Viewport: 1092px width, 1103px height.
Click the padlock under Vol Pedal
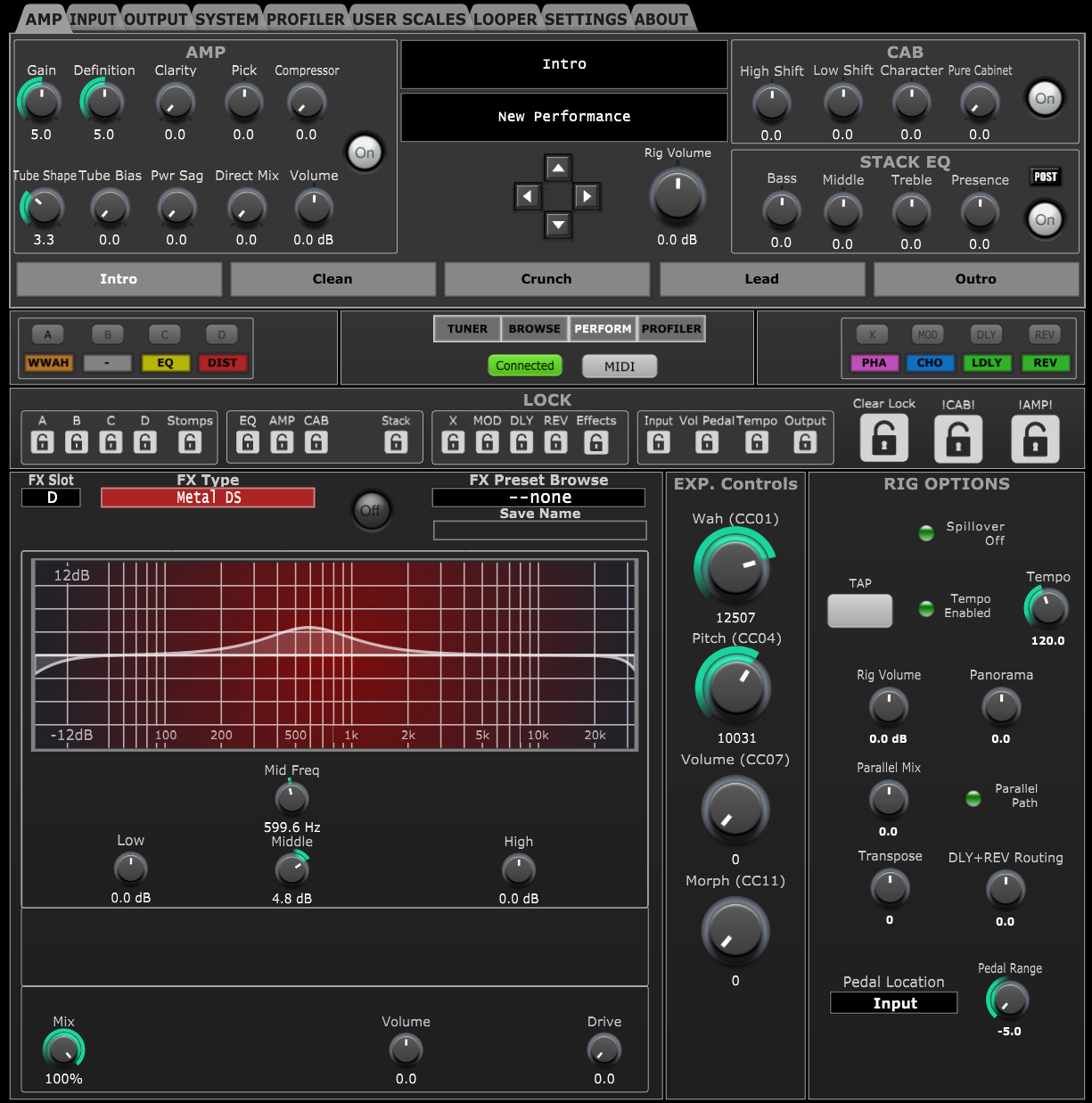coord(707,441)
